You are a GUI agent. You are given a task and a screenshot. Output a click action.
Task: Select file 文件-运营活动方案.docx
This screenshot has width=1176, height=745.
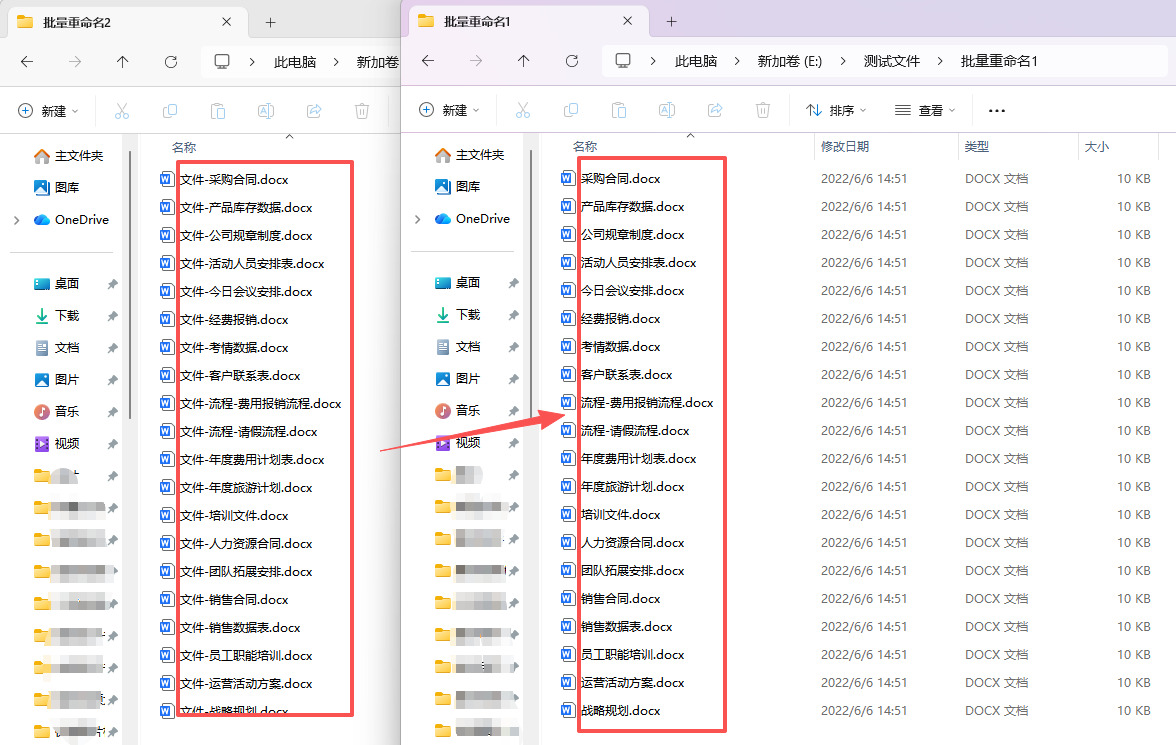click(x=236, y=683)
